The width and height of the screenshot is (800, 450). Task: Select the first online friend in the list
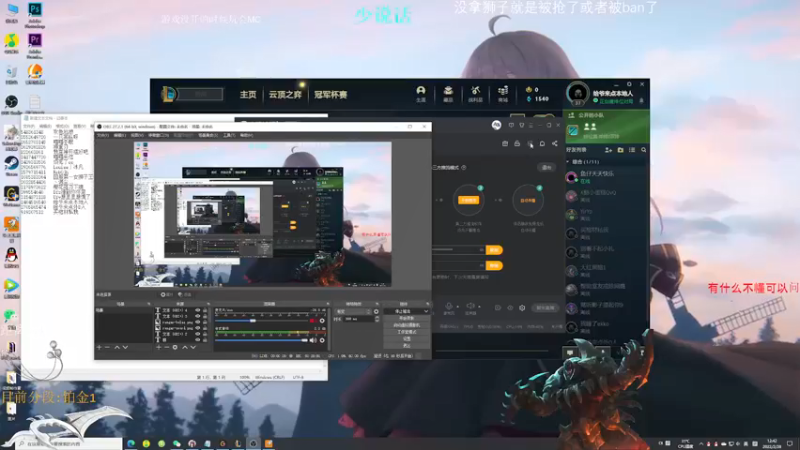[x=606, y=177]
